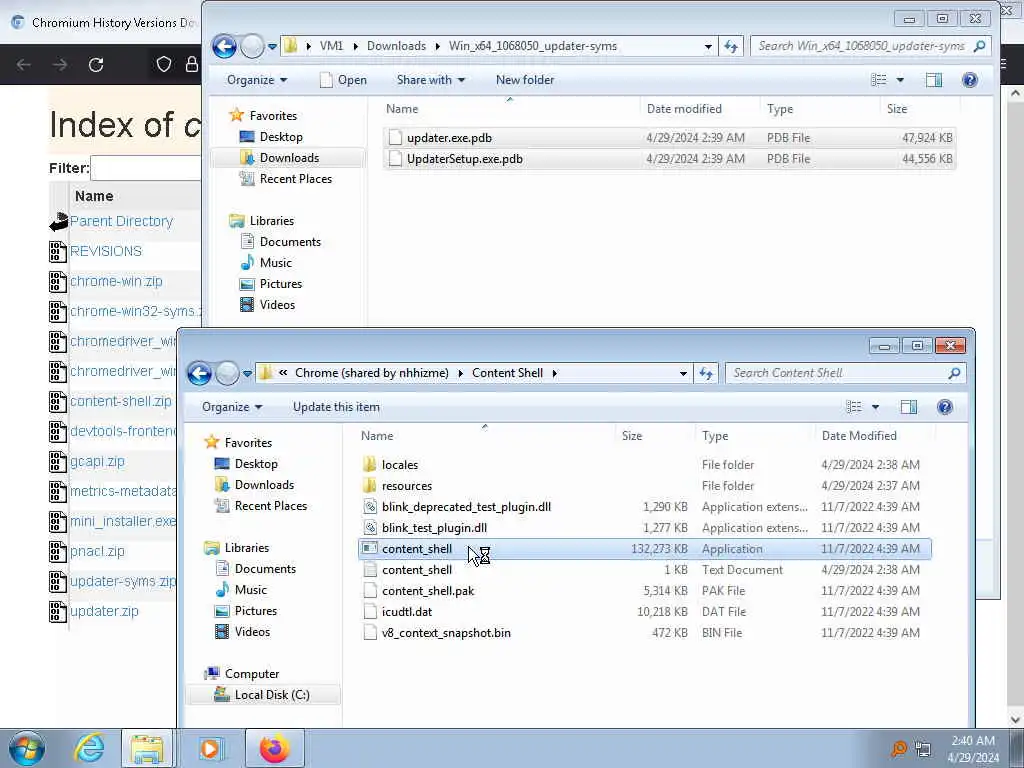1024x768 pixels.
Task: Open Documents library in the Content Shell window
Action: (265, 569)
